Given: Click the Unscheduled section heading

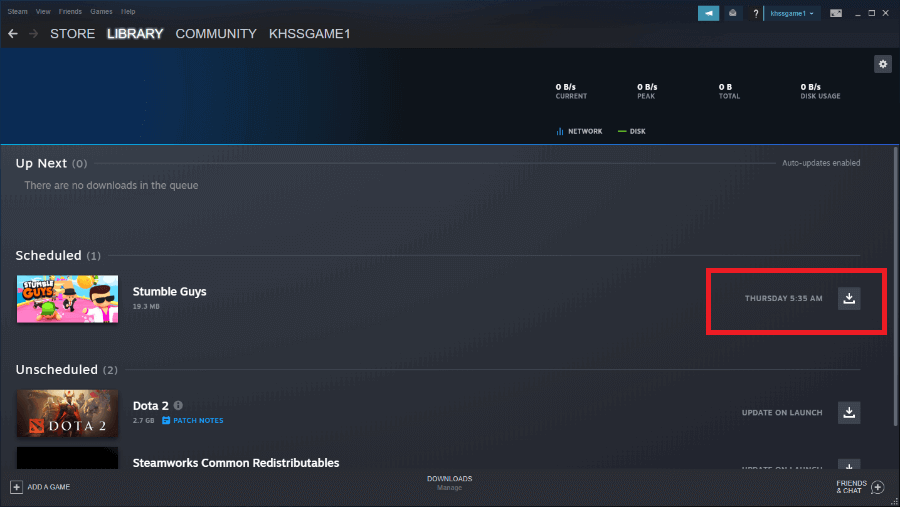Looking at the screenshot, I should (x=67, y=370).
